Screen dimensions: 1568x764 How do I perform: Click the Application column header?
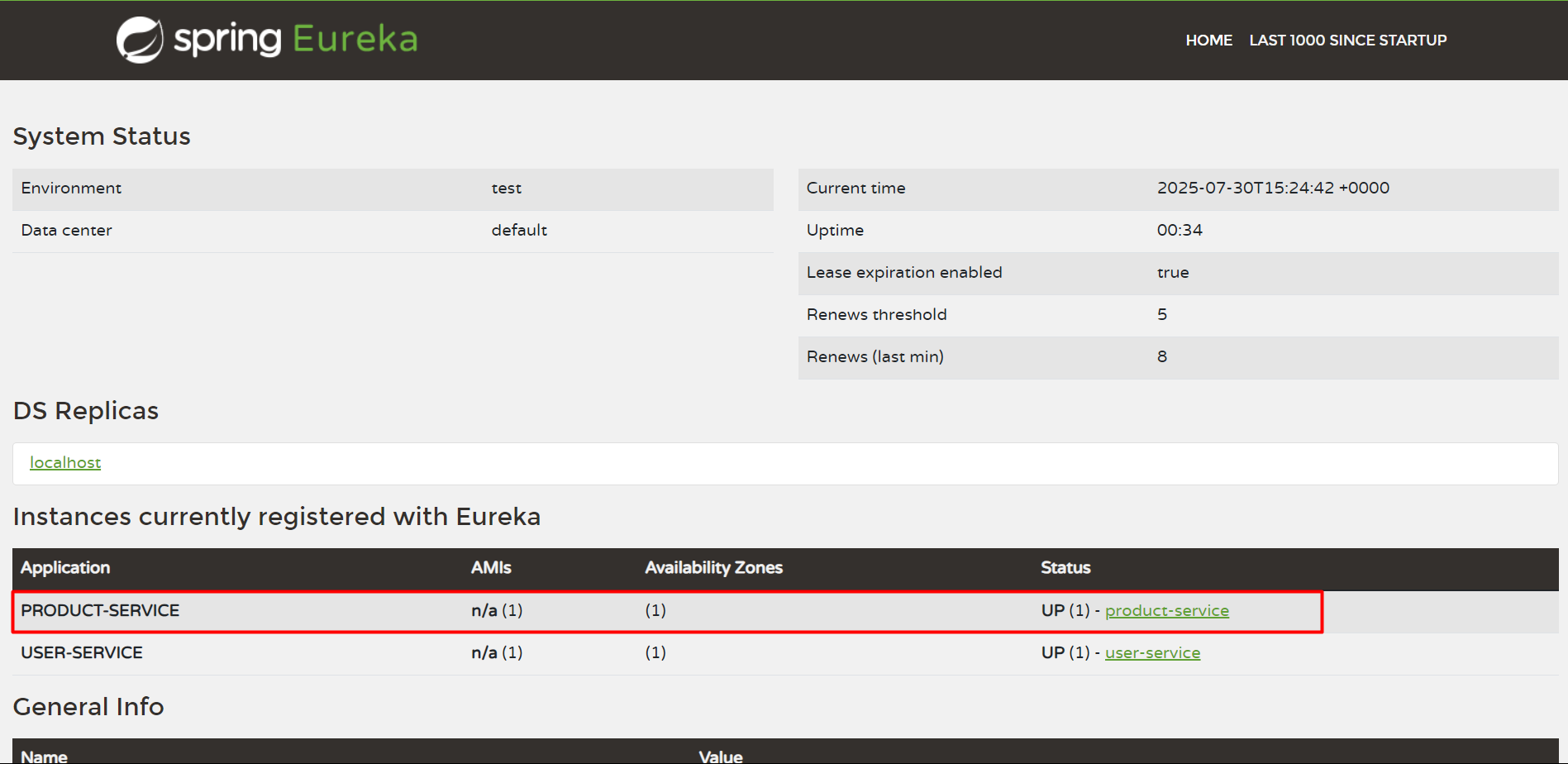tap(65, 567)
